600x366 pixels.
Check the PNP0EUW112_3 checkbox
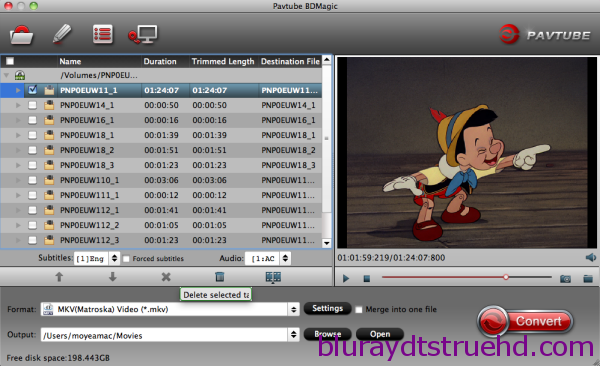(x=33, y=240)
